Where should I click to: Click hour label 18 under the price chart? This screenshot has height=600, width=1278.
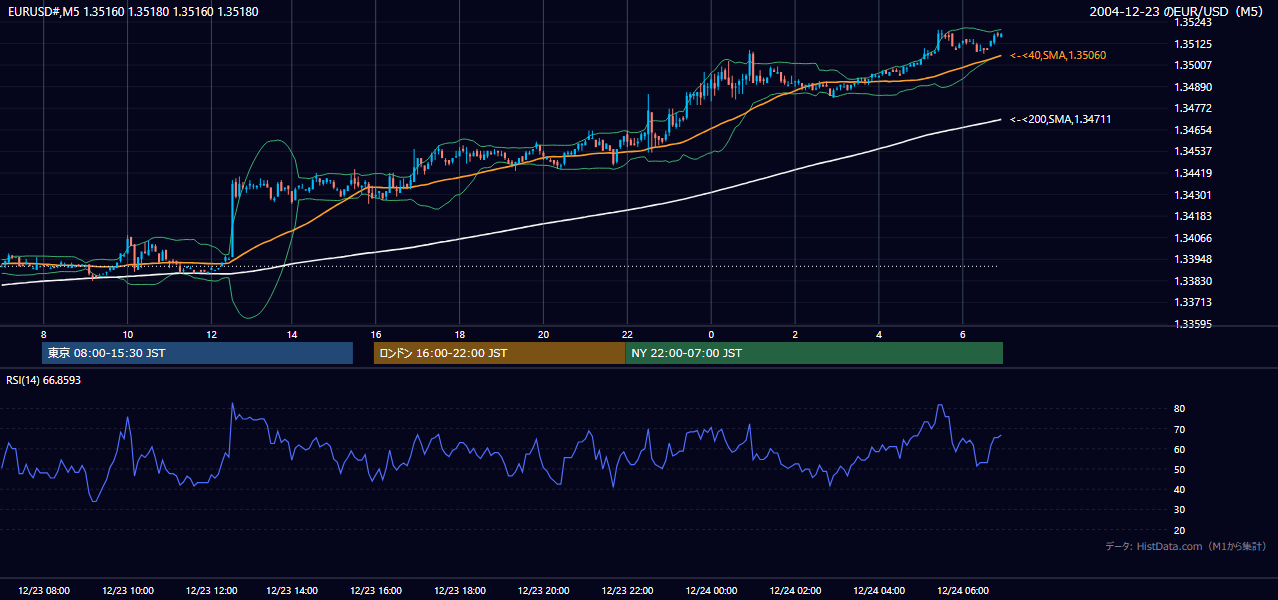coord(459,334)
